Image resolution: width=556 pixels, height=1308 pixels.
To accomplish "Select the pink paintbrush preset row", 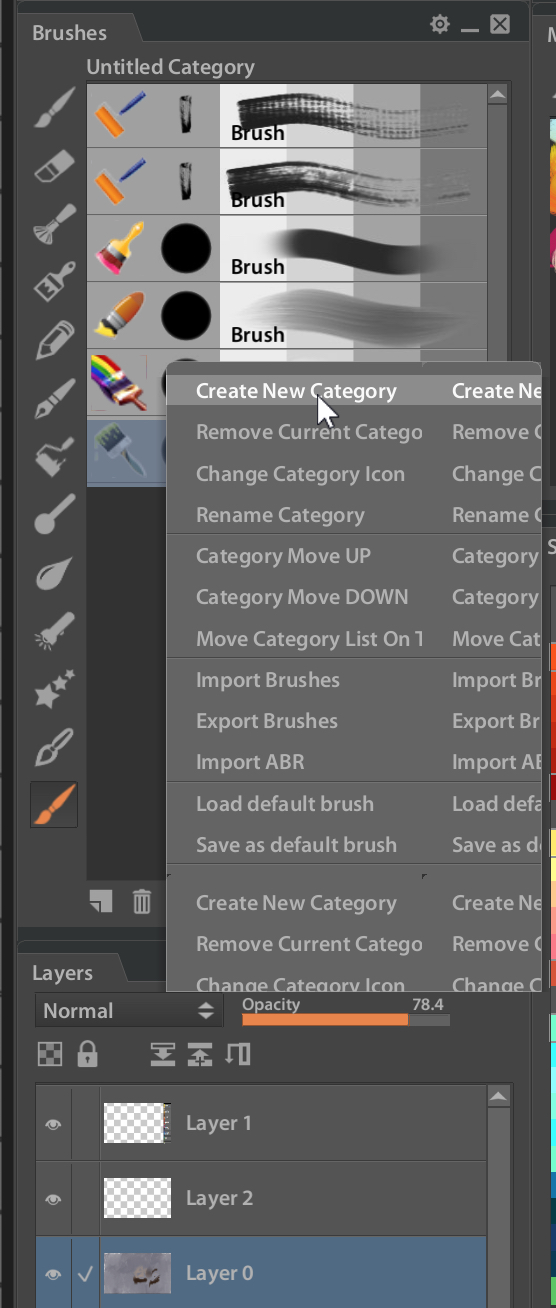I will coord(287,249).
